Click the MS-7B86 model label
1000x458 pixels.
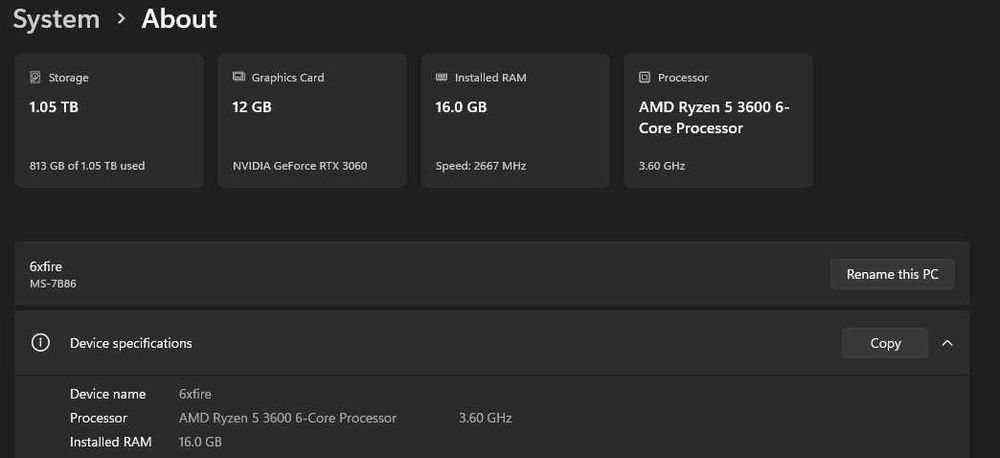(x=53, y=283)
